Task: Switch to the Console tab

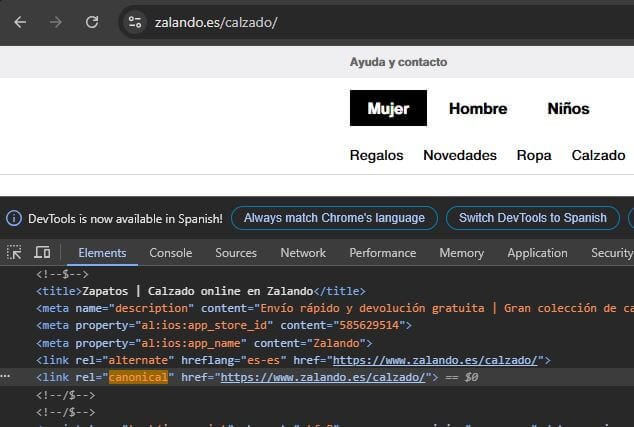Action: point(171,253)
